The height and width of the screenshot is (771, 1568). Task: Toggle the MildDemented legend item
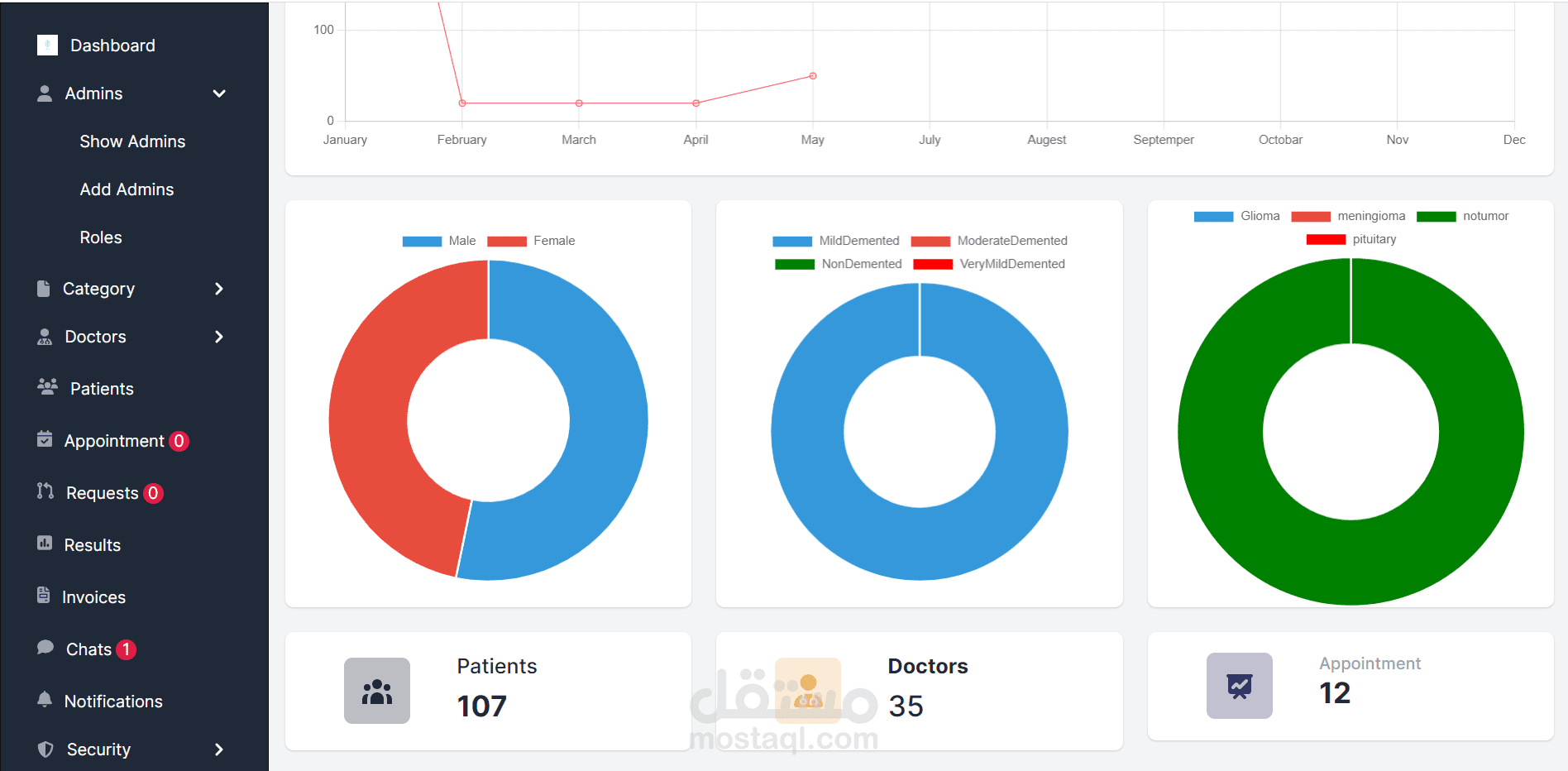click(835, 241)
